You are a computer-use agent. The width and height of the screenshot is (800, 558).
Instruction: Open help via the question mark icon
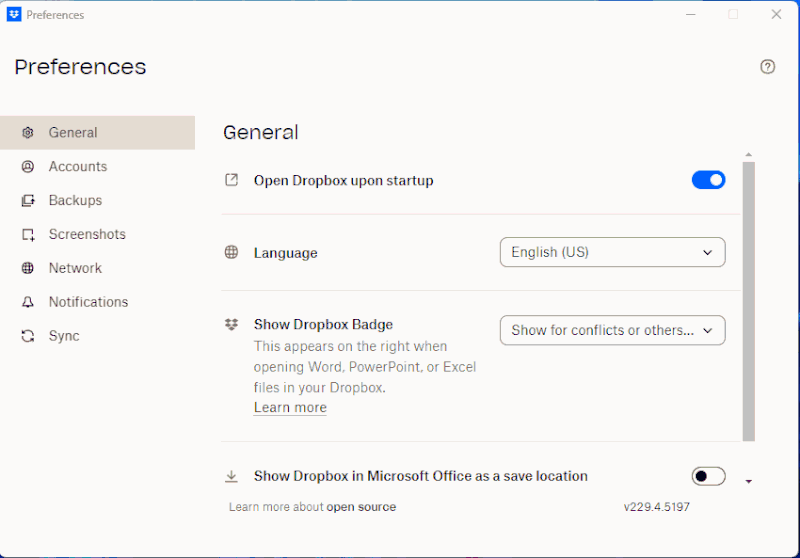point(768,67)
